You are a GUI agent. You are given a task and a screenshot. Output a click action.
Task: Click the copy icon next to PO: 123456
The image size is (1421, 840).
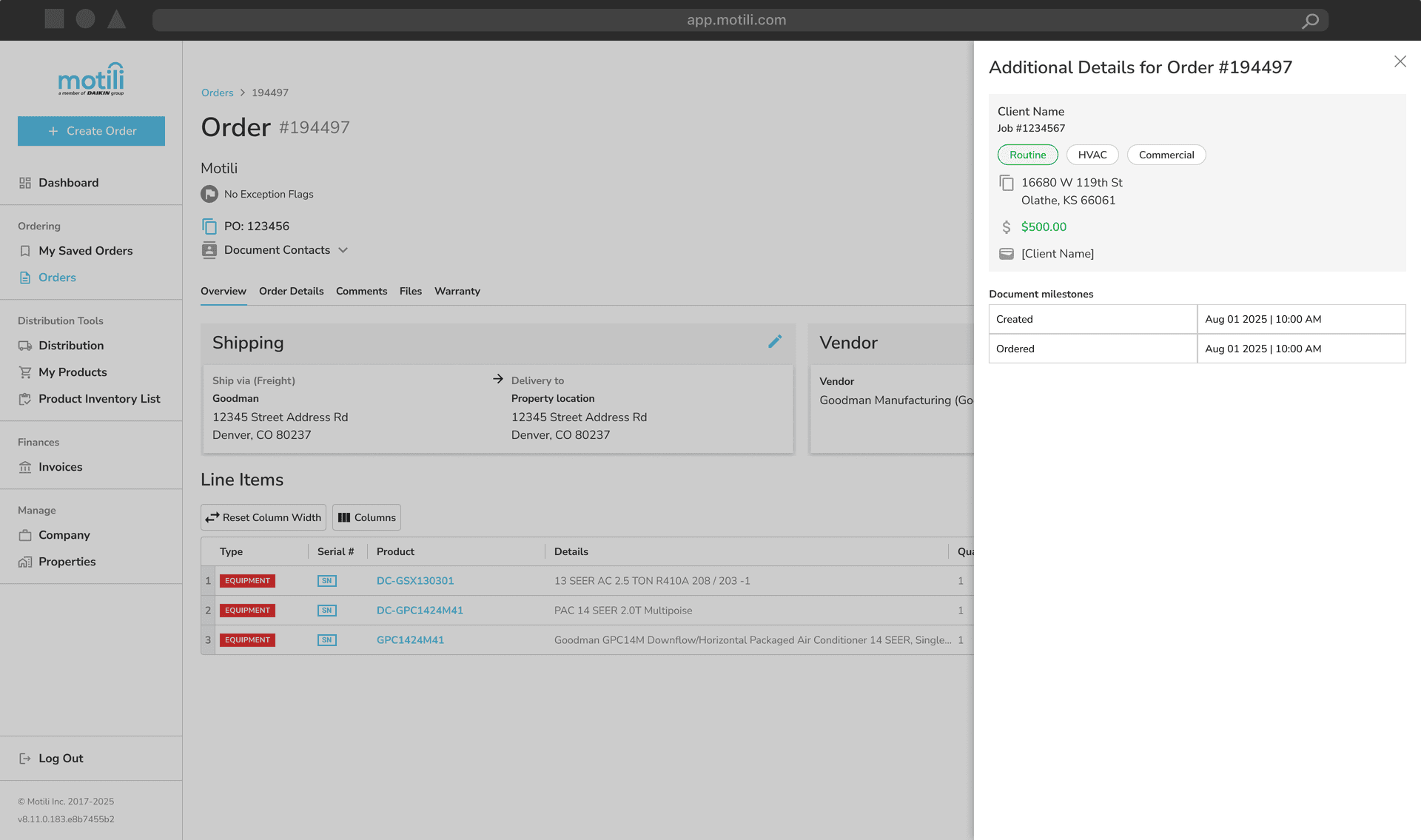pos(209,226)
